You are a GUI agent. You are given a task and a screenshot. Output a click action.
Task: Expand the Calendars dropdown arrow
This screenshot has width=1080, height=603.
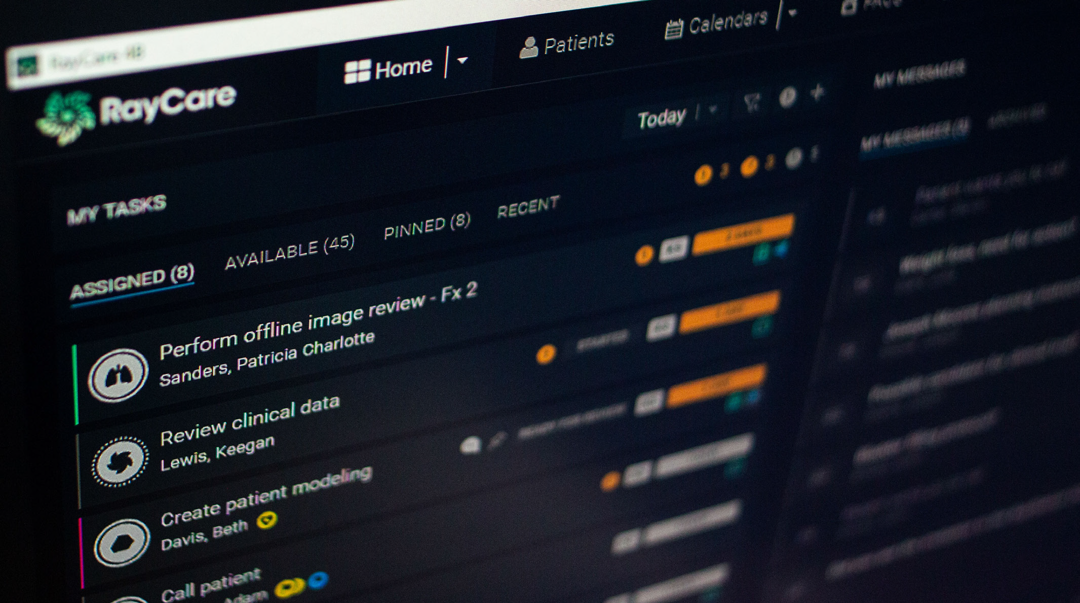pos(793,13)
